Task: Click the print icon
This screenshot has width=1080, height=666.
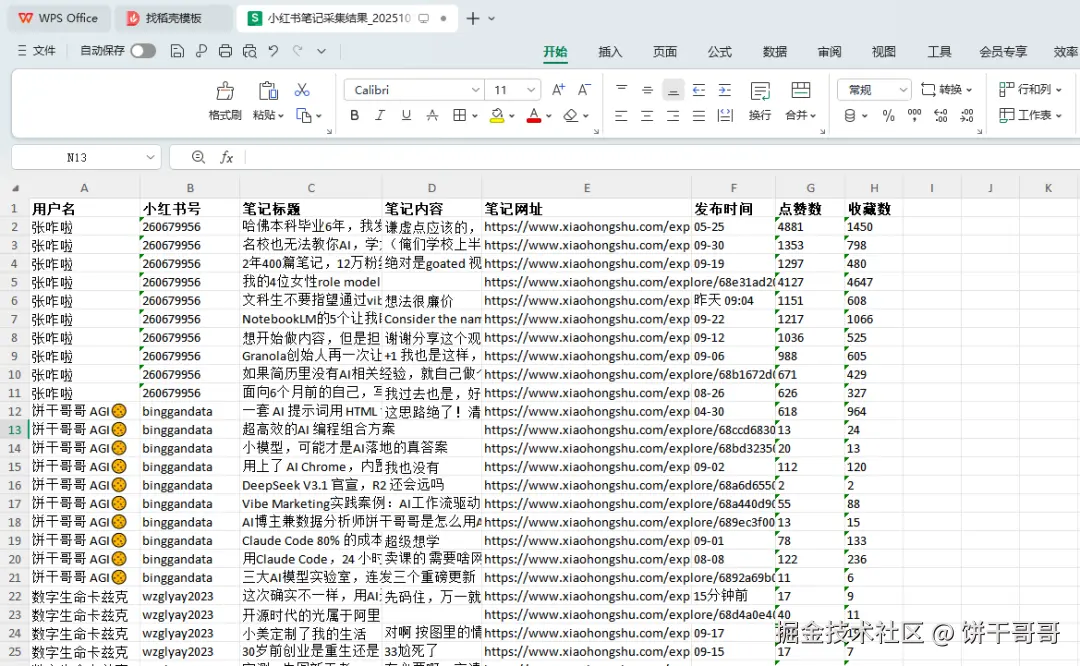Action: click(x=225, y=51)
